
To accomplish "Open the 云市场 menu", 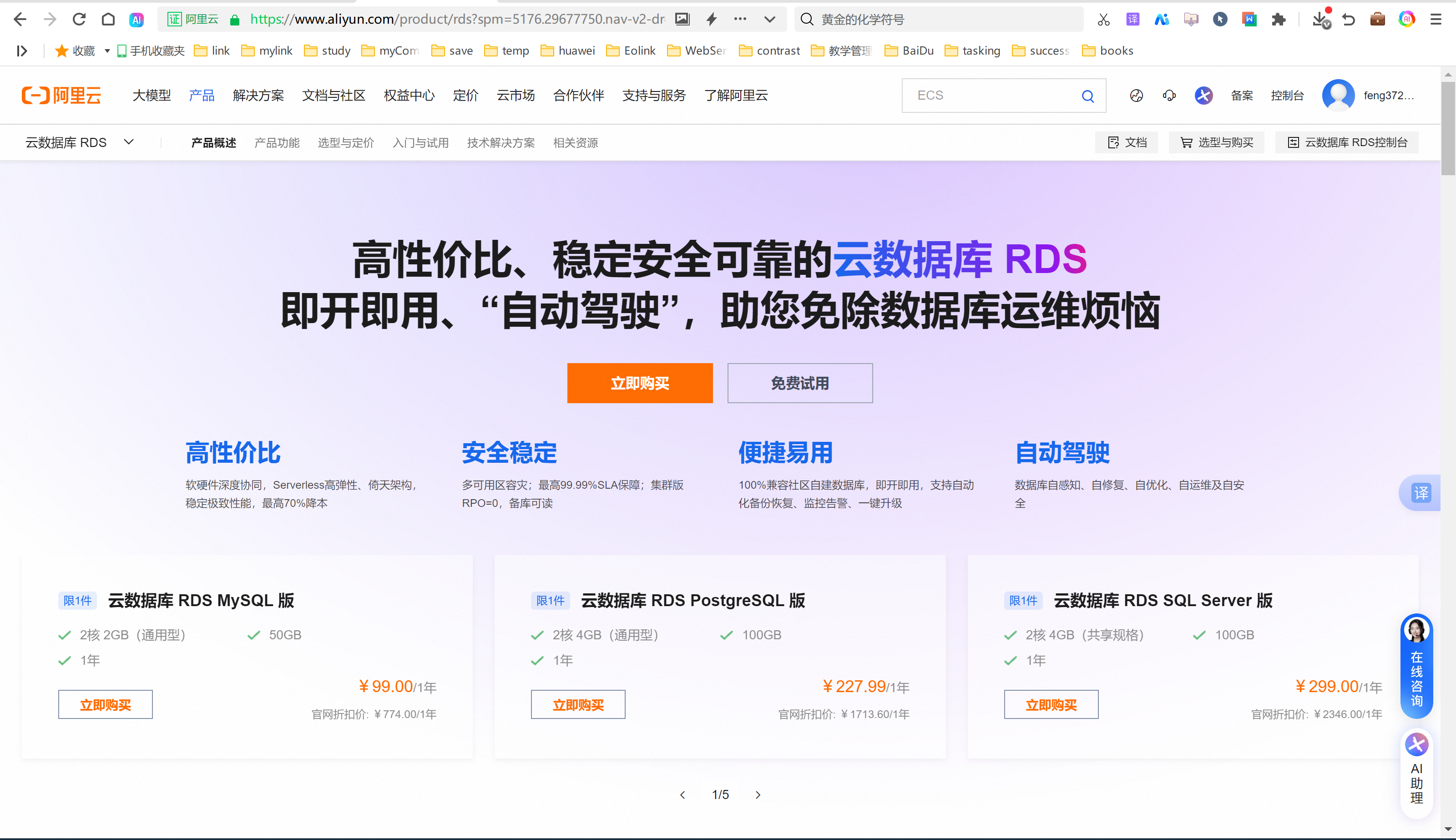I will click(x=516, y=95).
